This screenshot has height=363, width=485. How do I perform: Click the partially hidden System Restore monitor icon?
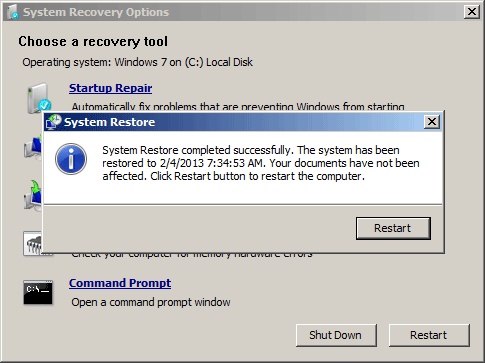pos(33,148)
